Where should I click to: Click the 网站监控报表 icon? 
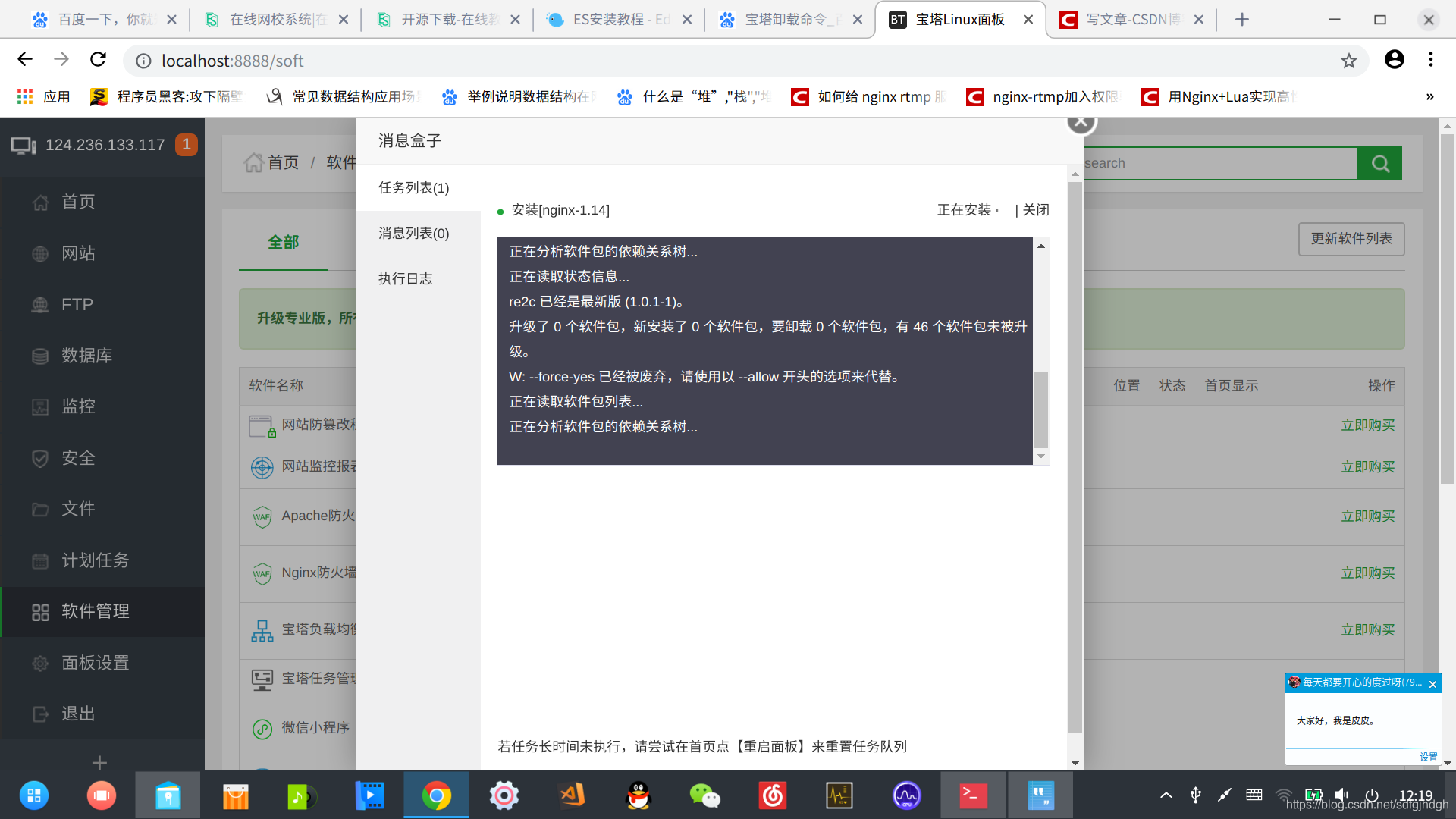[x=262, y=467]
